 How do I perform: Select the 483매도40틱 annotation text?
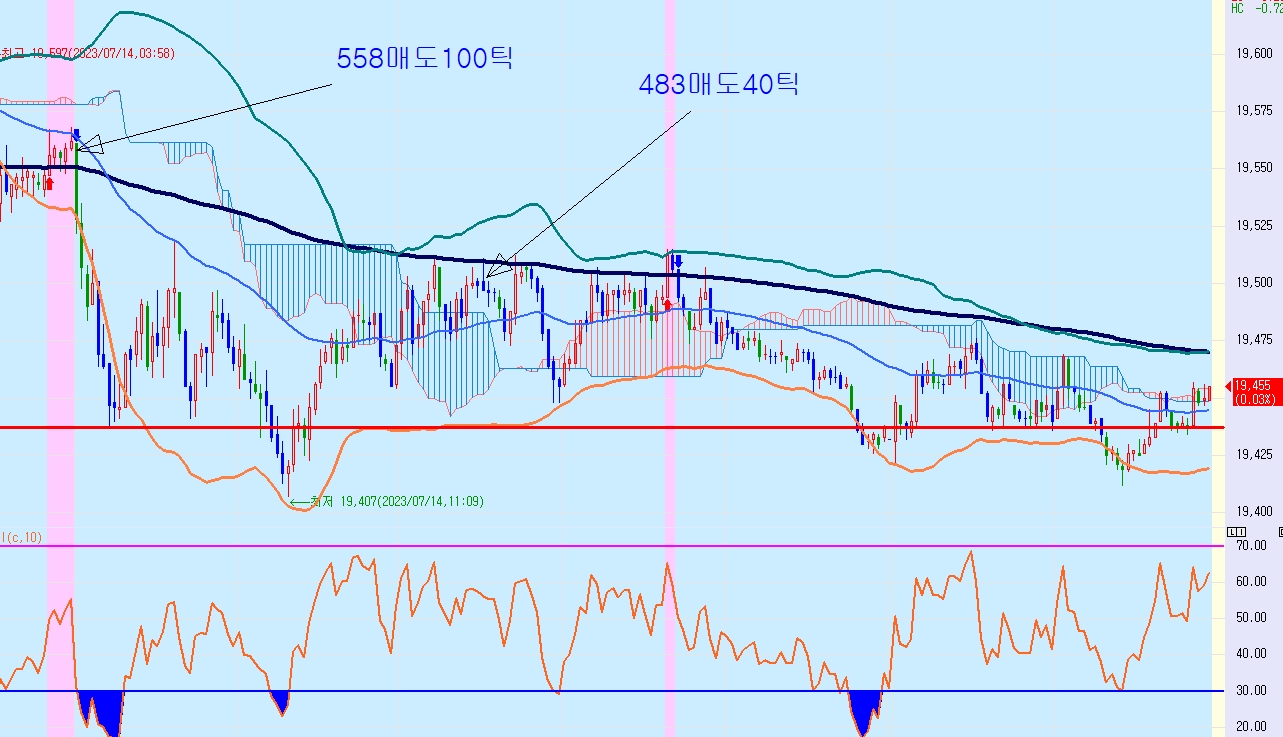718,85
